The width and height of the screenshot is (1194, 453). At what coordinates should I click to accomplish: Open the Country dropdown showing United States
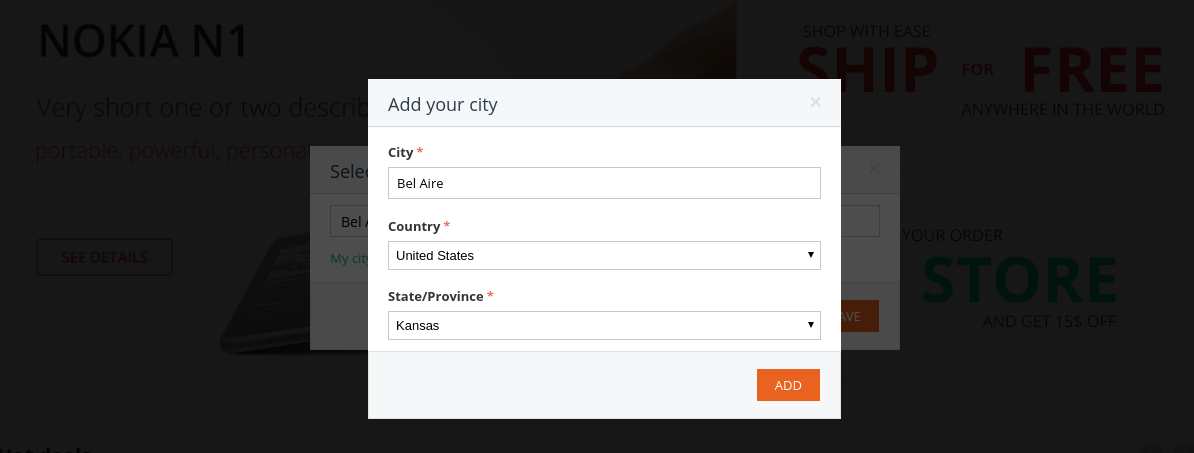click(603, 255)
